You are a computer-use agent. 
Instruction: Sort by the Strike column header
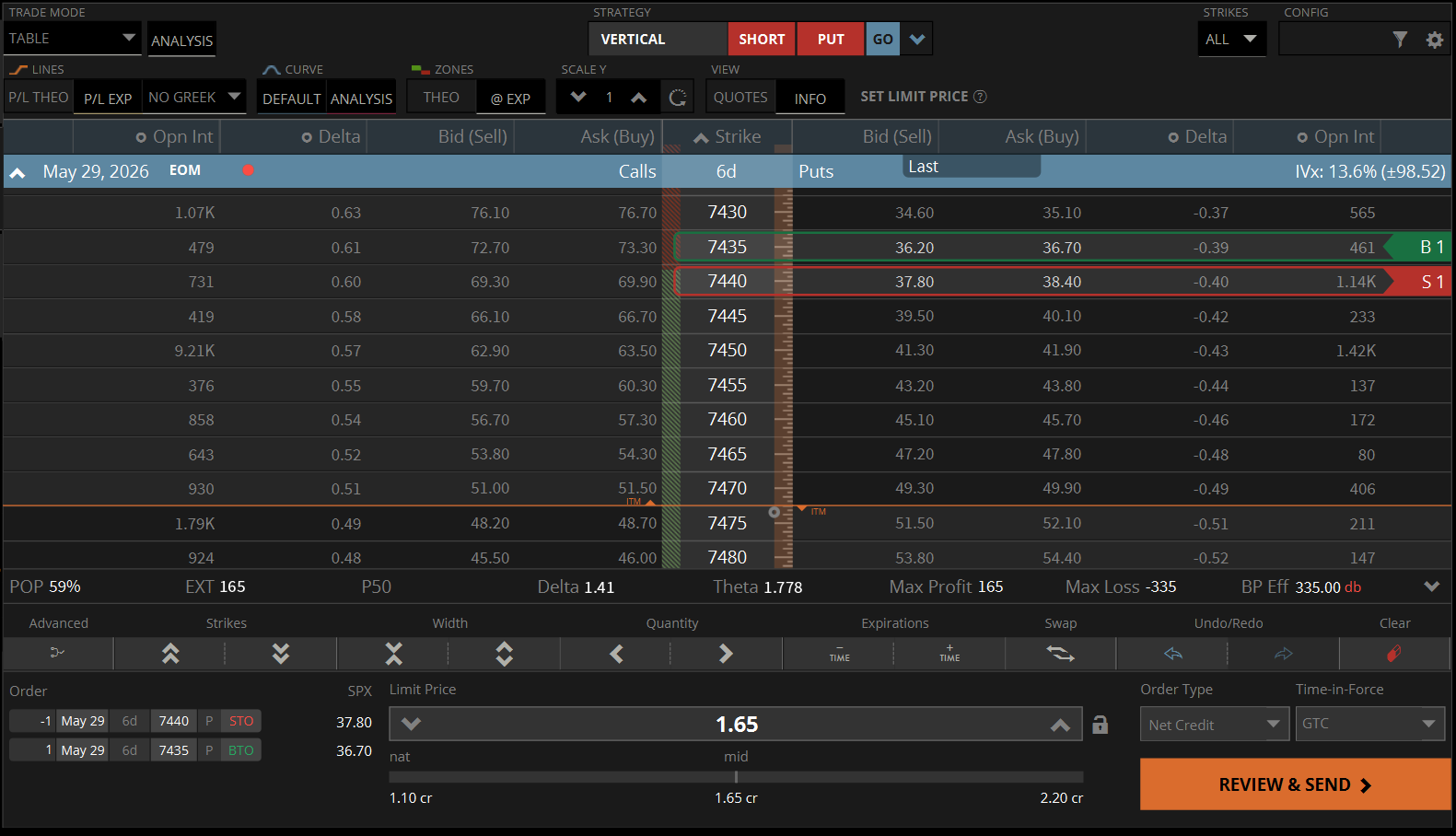(728, 137)
